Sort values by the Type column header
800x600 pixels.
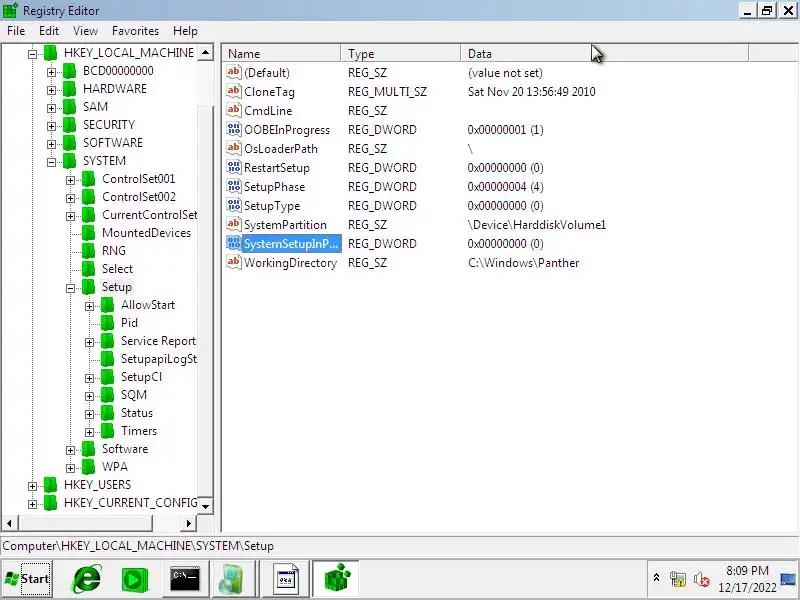[401, 54]
